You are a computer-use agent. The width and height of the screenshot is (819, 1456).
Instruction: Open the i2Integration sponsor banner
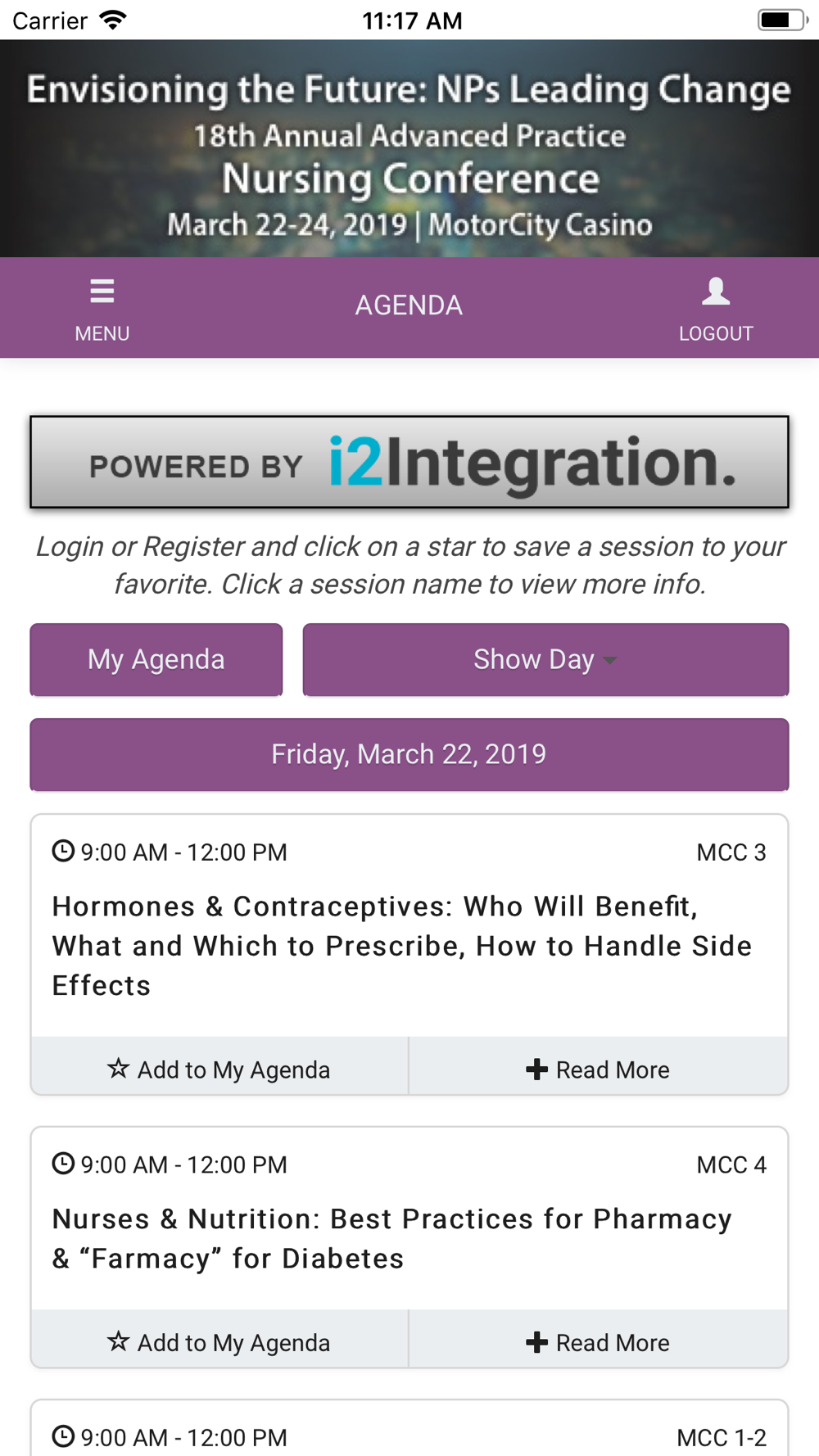pyautogui.click(x=409, y=462)
